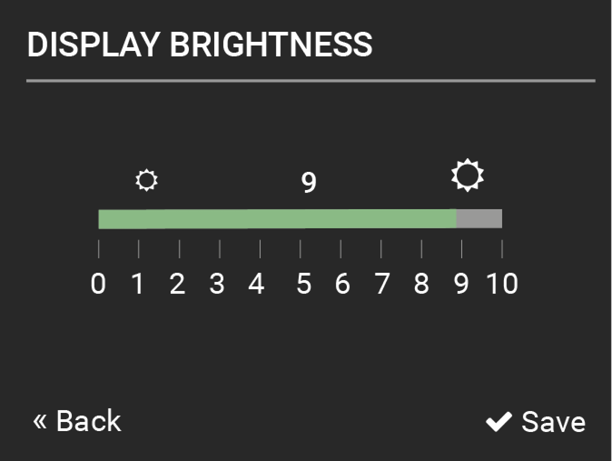Click the gray unfilled slider portion

point(479,219)
